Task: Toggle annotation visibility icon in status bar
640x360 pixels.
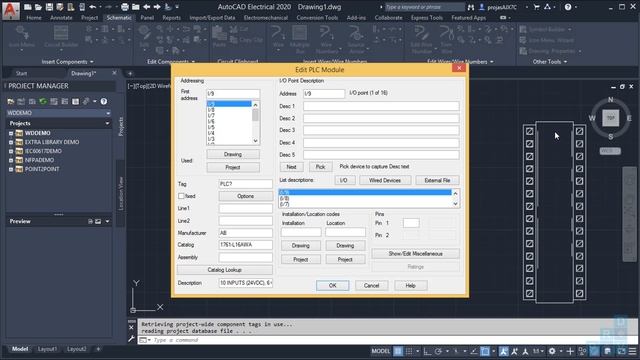Action: pyautogui.click(x=504, y=351)
